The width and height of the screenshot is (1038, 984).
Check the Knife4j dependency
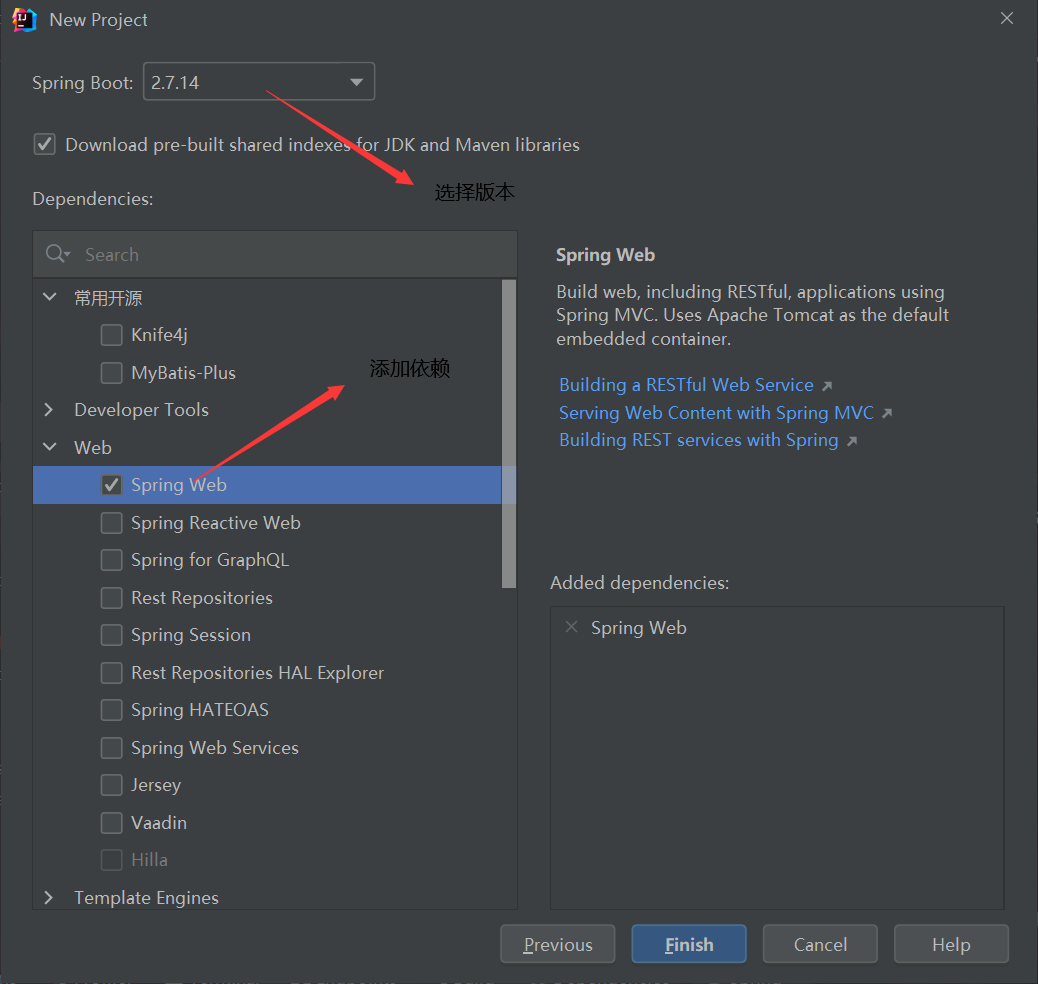click(x=111, y=334)
